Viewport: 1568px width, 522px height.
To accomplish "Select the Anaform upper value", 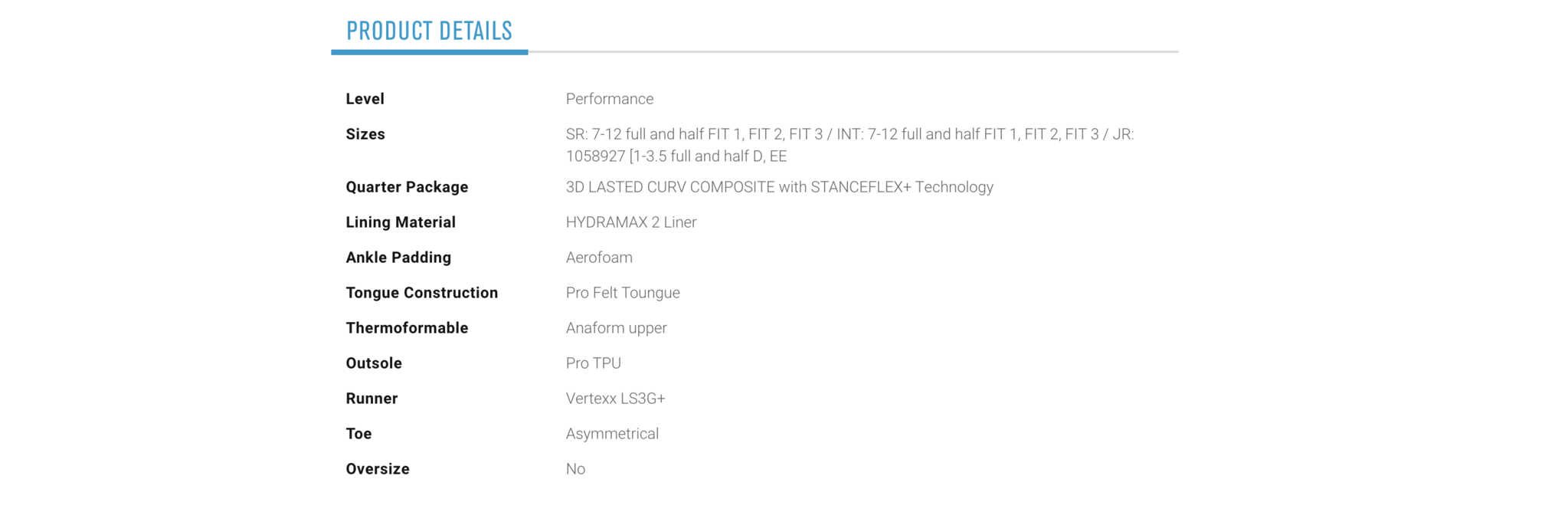I will click(617, 328).
